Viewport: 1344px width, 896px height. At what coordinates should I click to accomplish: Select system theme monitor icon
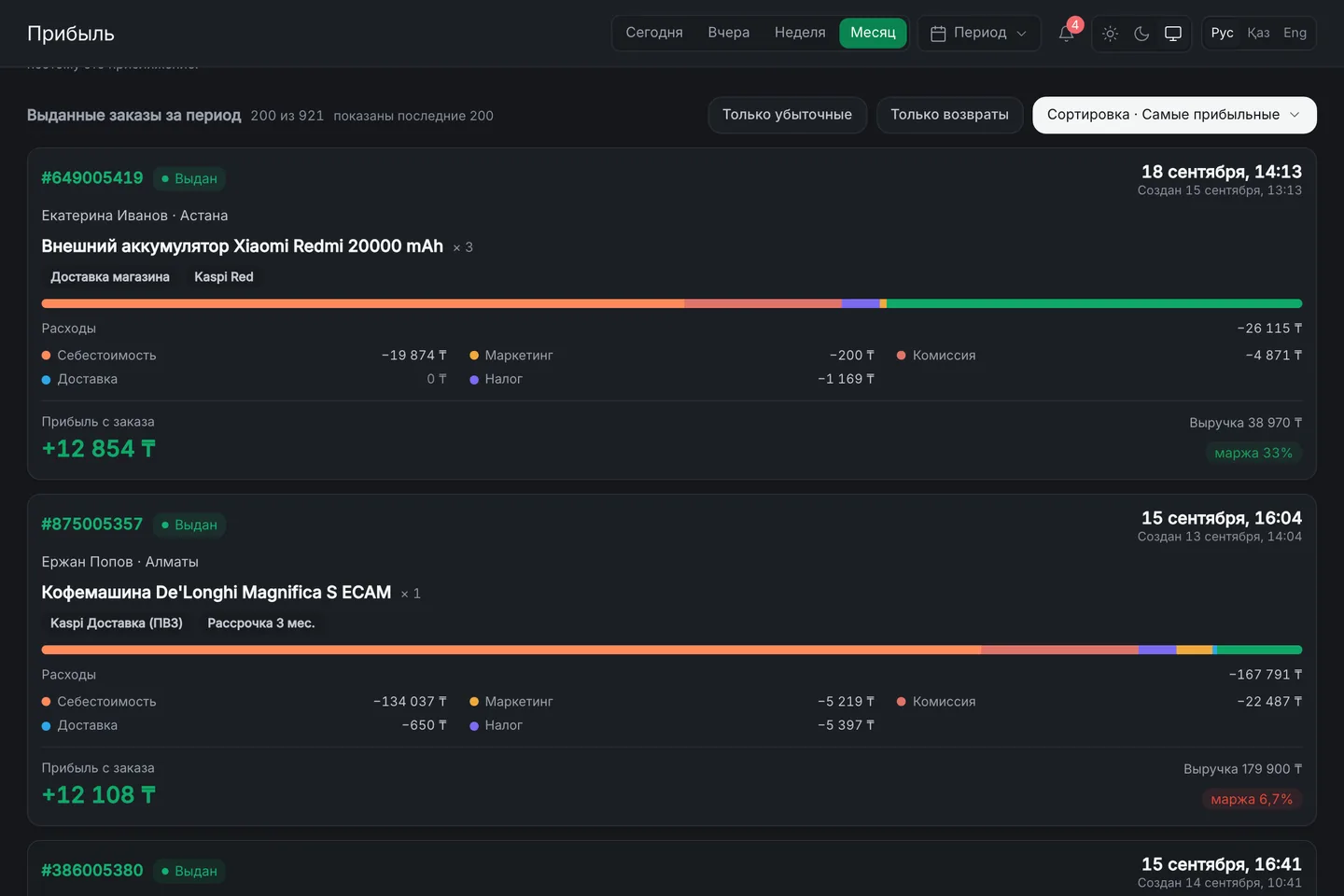click(x=1173, y=34)
